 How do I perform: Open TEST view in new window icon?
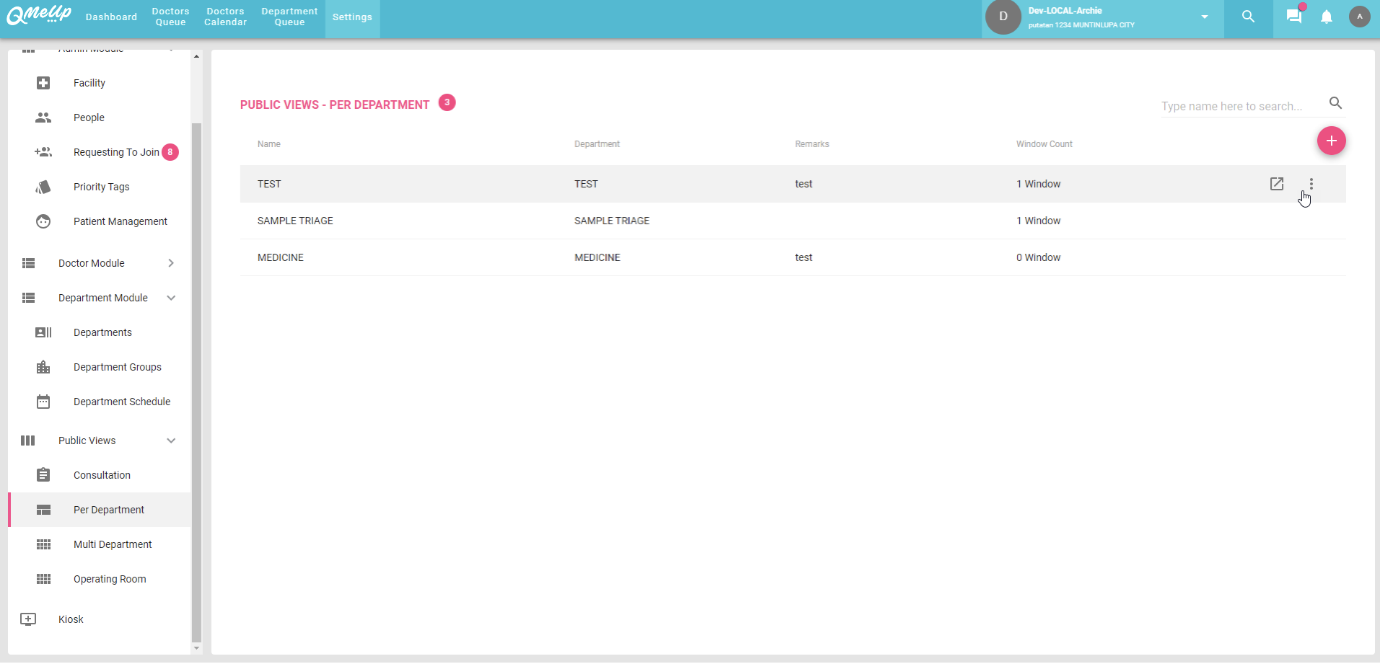click(1276, 184)
